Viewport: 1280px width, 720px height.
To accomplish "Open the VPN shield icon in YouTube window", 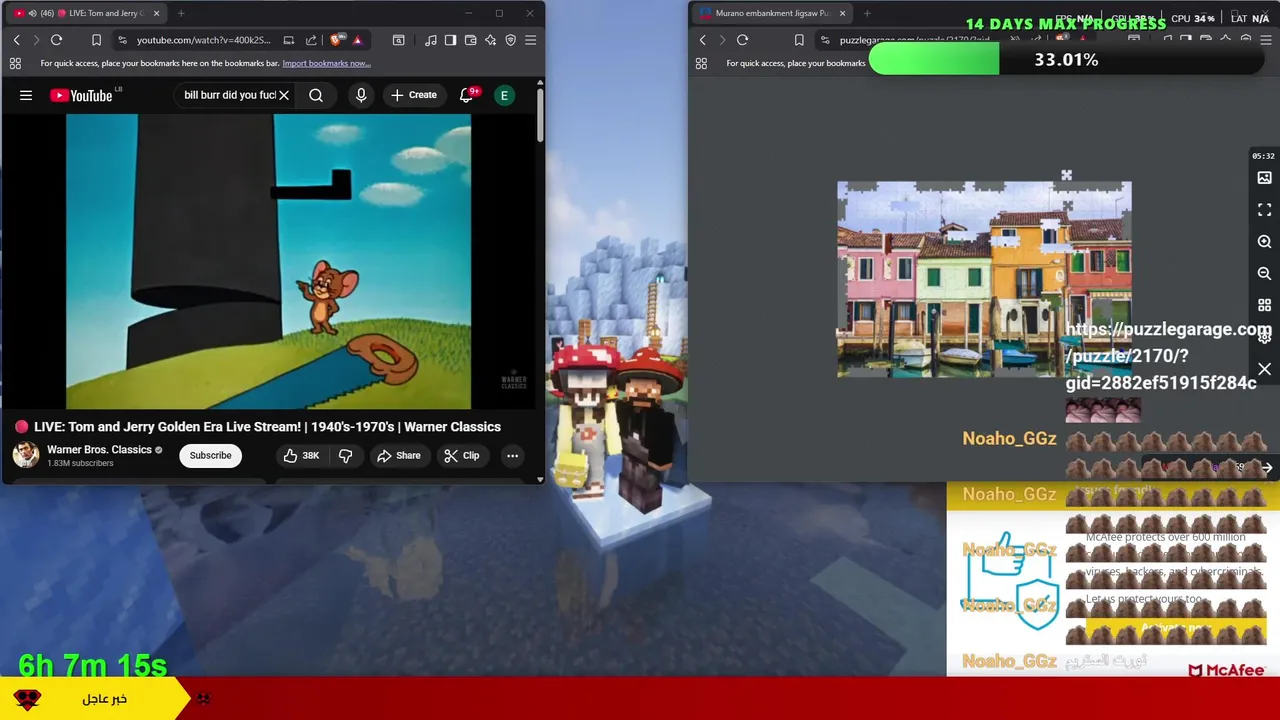I will click(510, 40).
